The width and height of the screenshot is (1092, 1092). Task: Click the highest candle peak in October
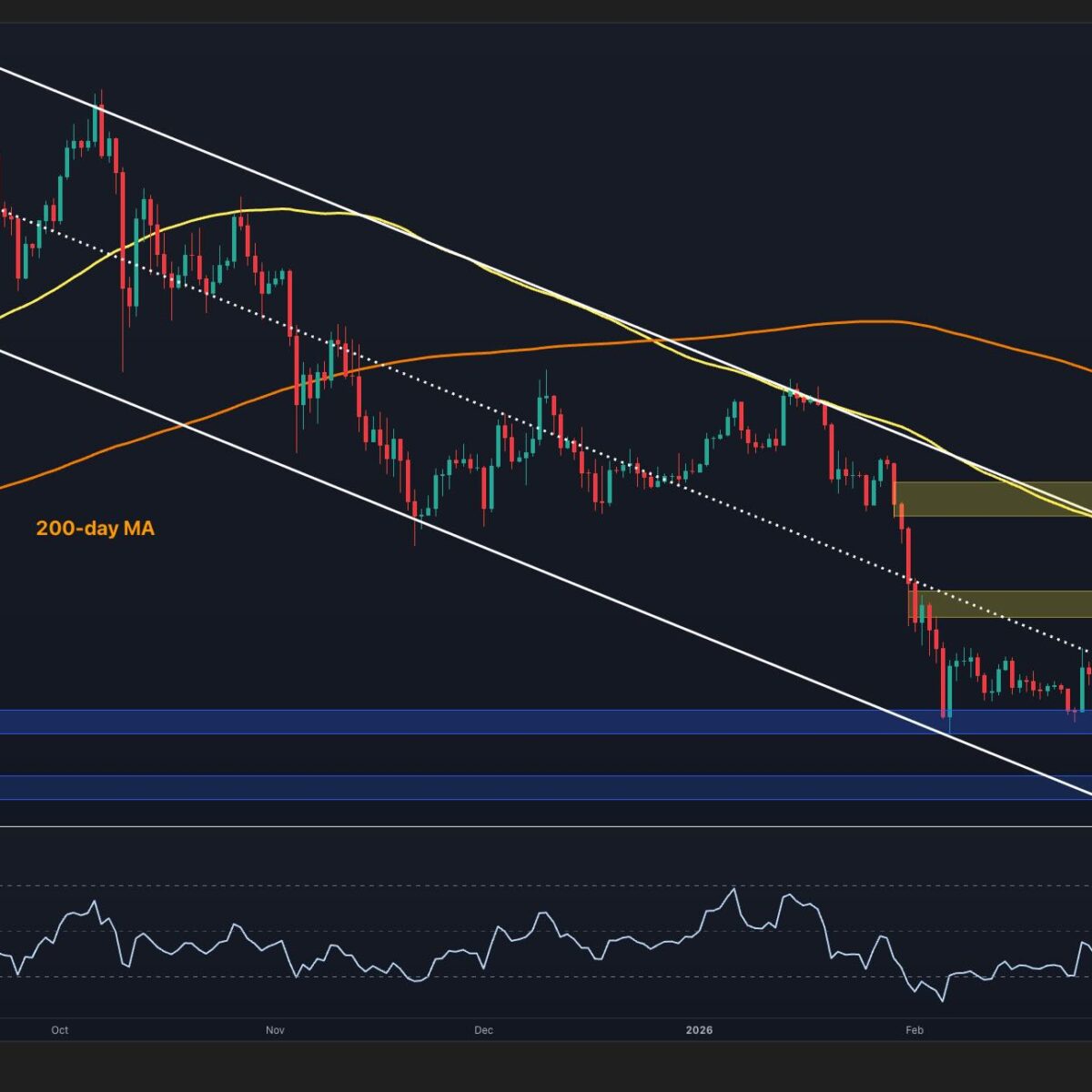point(101,94)
